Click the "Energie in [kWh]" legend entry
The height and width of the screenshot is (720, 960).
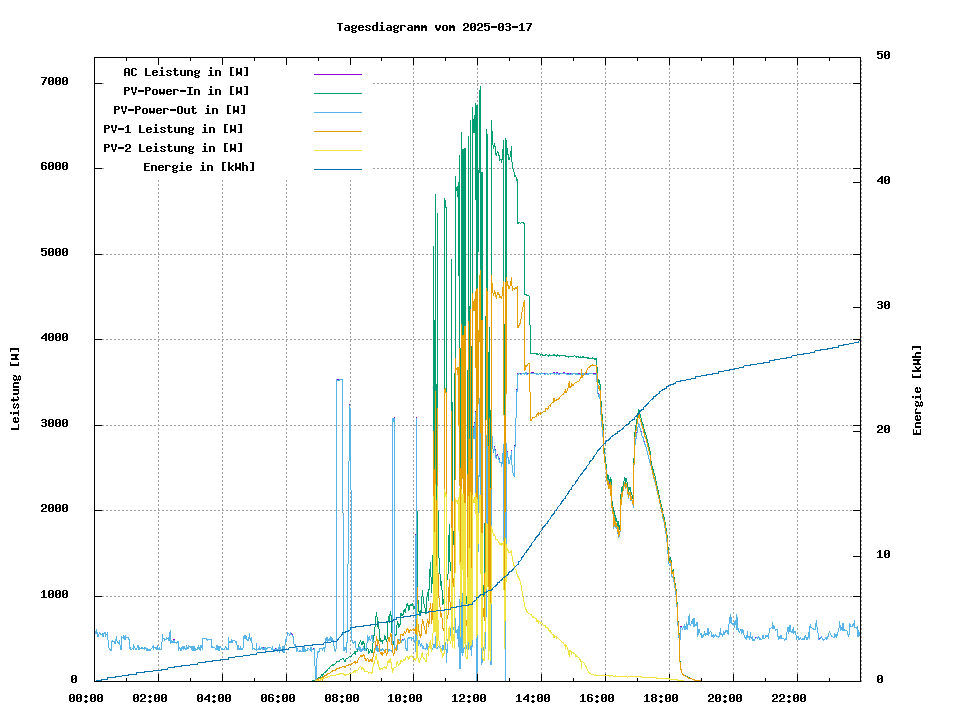[199, 167]
